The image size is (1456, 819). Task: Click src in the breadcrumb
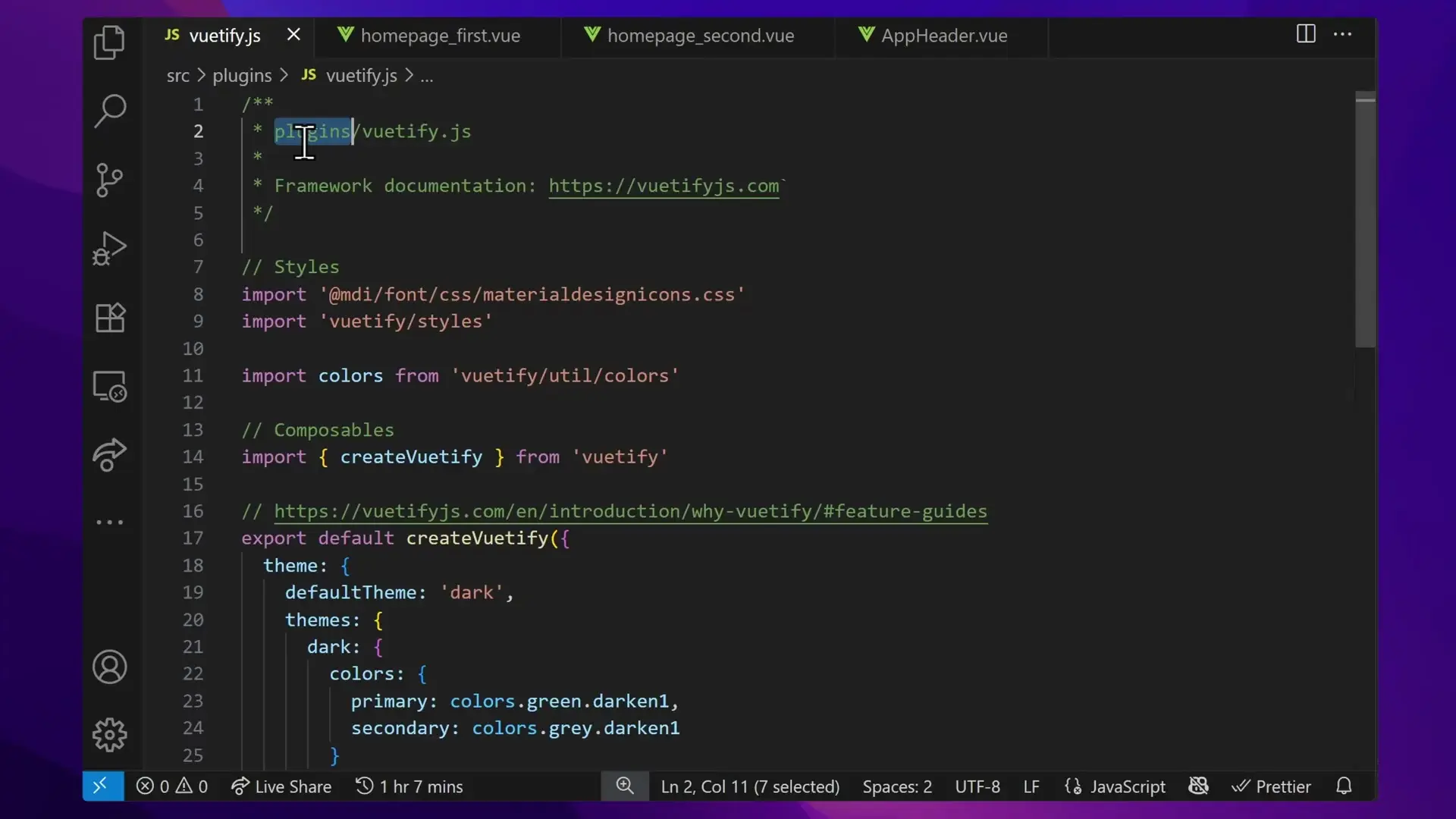[178, 76]
